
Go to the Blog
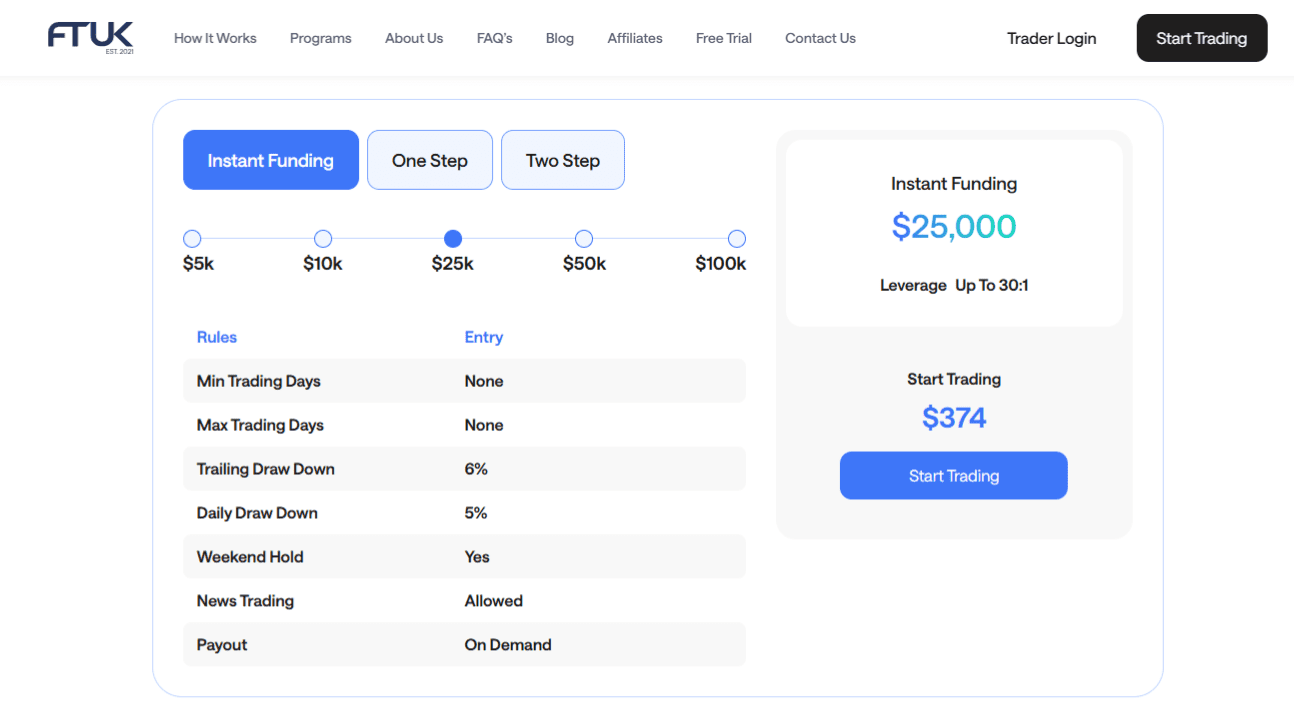pyautogui.click(x=559, y=38)
